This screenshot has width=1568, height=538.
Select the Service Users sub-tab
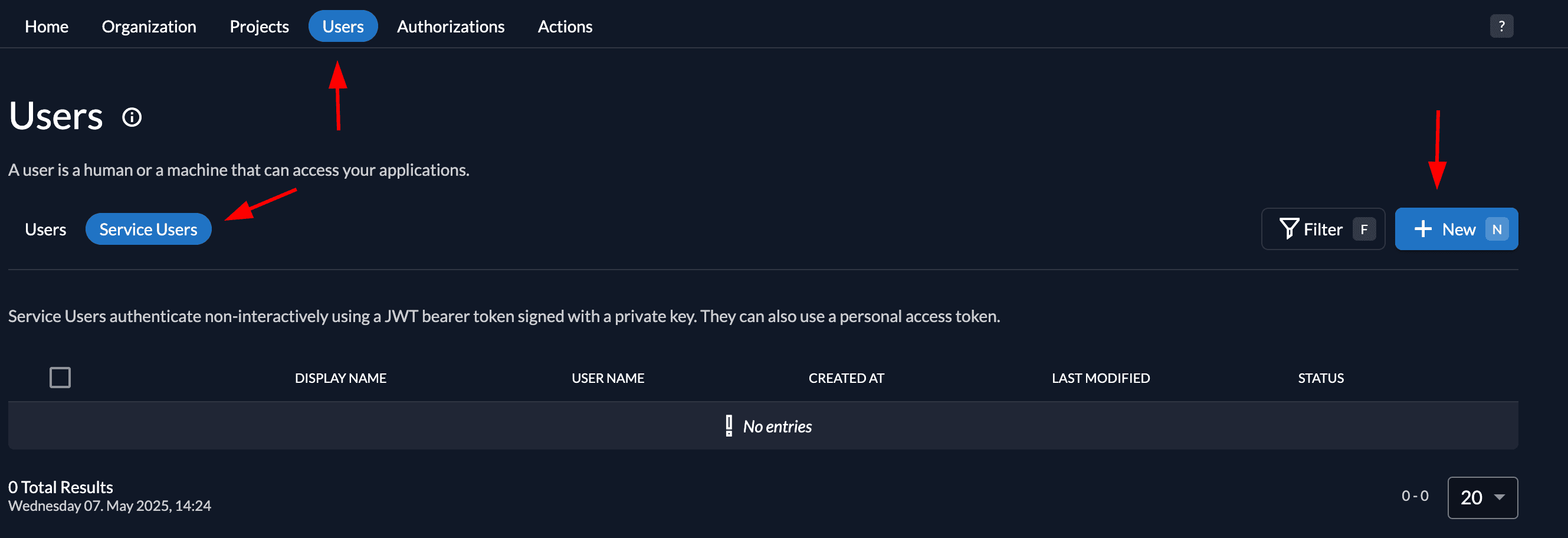coord(149,229)
